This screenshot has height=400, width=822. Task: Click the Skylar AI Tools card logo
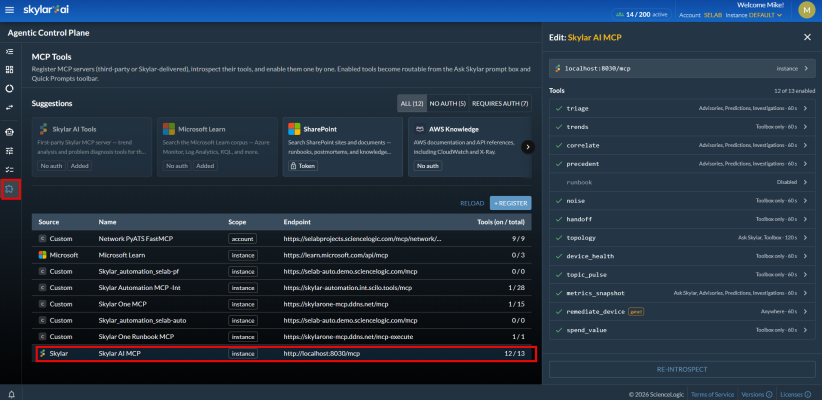coord(43,129)
